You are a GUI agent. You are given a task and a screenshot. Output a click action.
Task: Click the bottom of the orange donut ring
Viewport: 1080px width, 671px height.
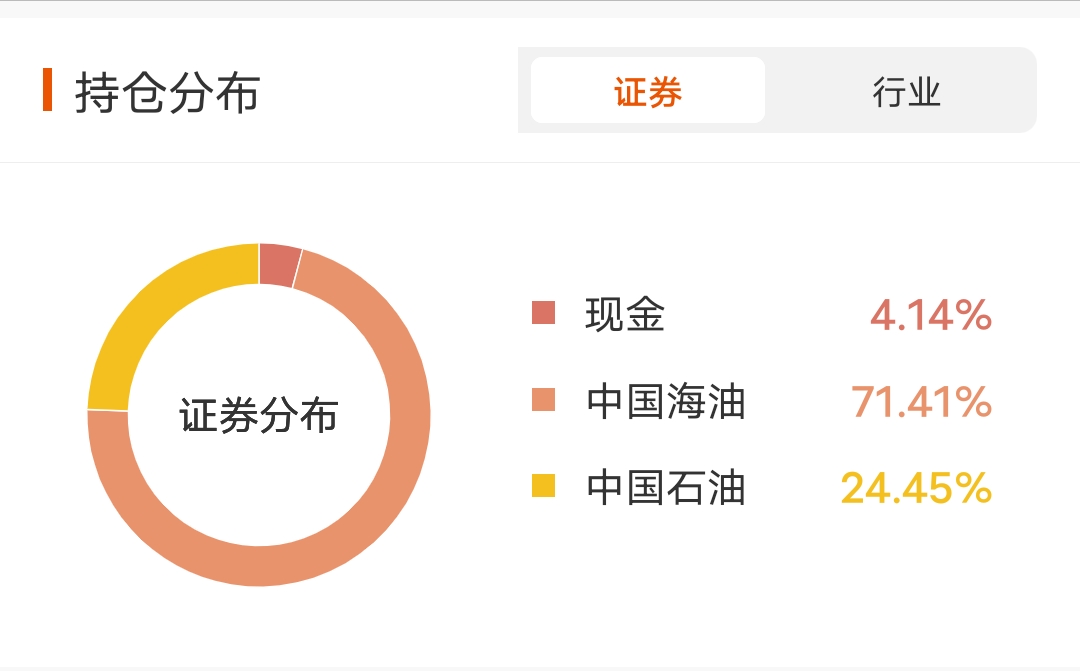click(259, 566)
